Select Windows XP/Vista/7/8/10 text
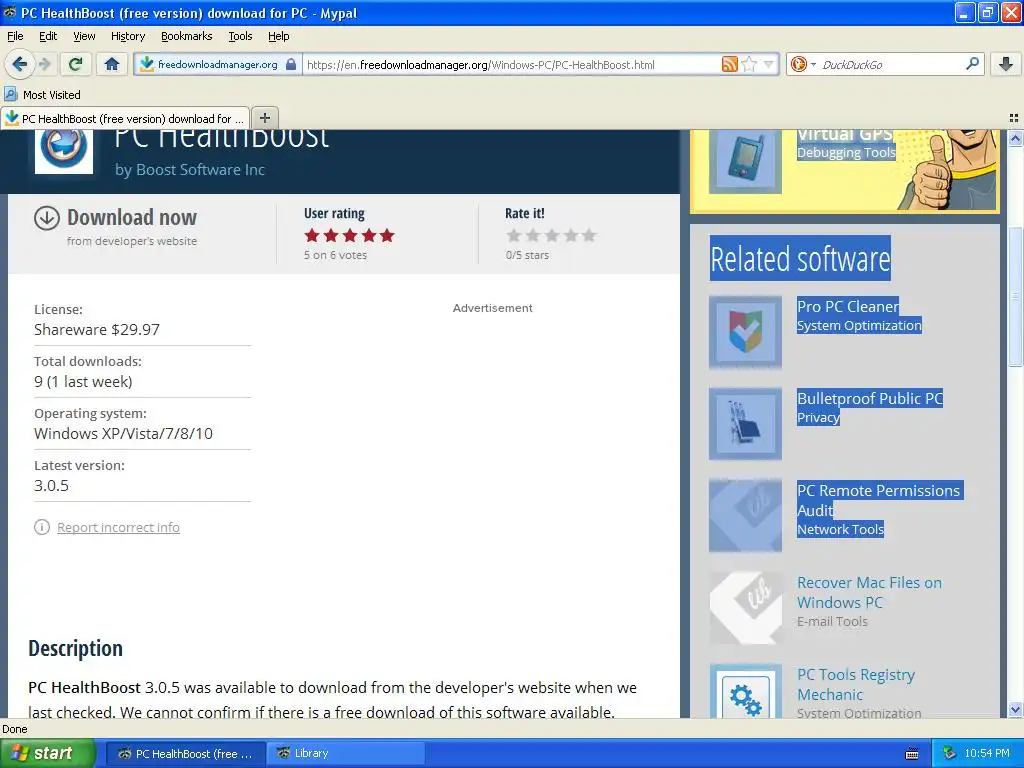Viewport: 1024px width, 768px height. (123, 434)
